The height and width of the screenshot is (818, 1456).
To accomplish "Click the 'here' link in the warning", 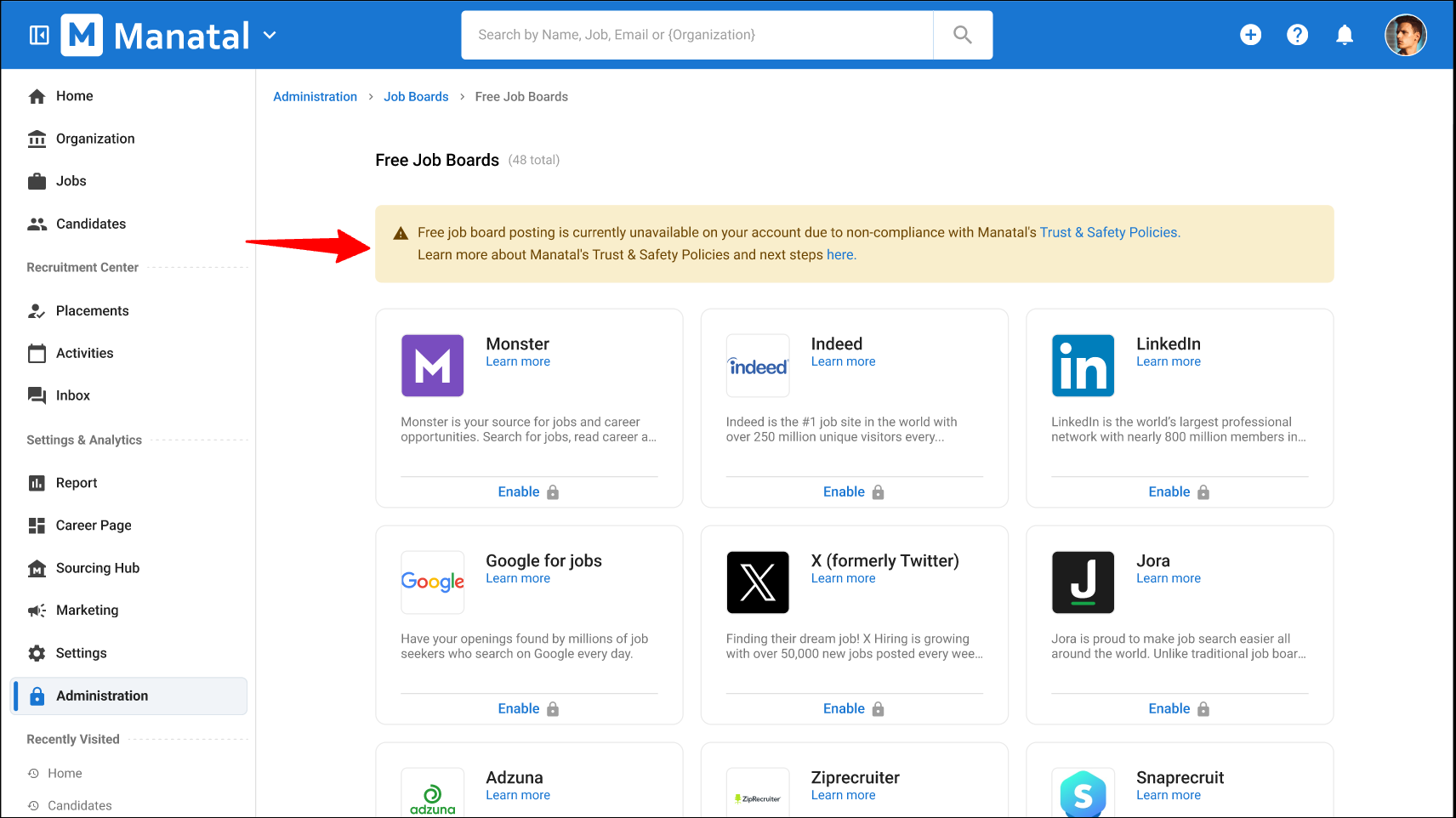I will click(840, 254).
